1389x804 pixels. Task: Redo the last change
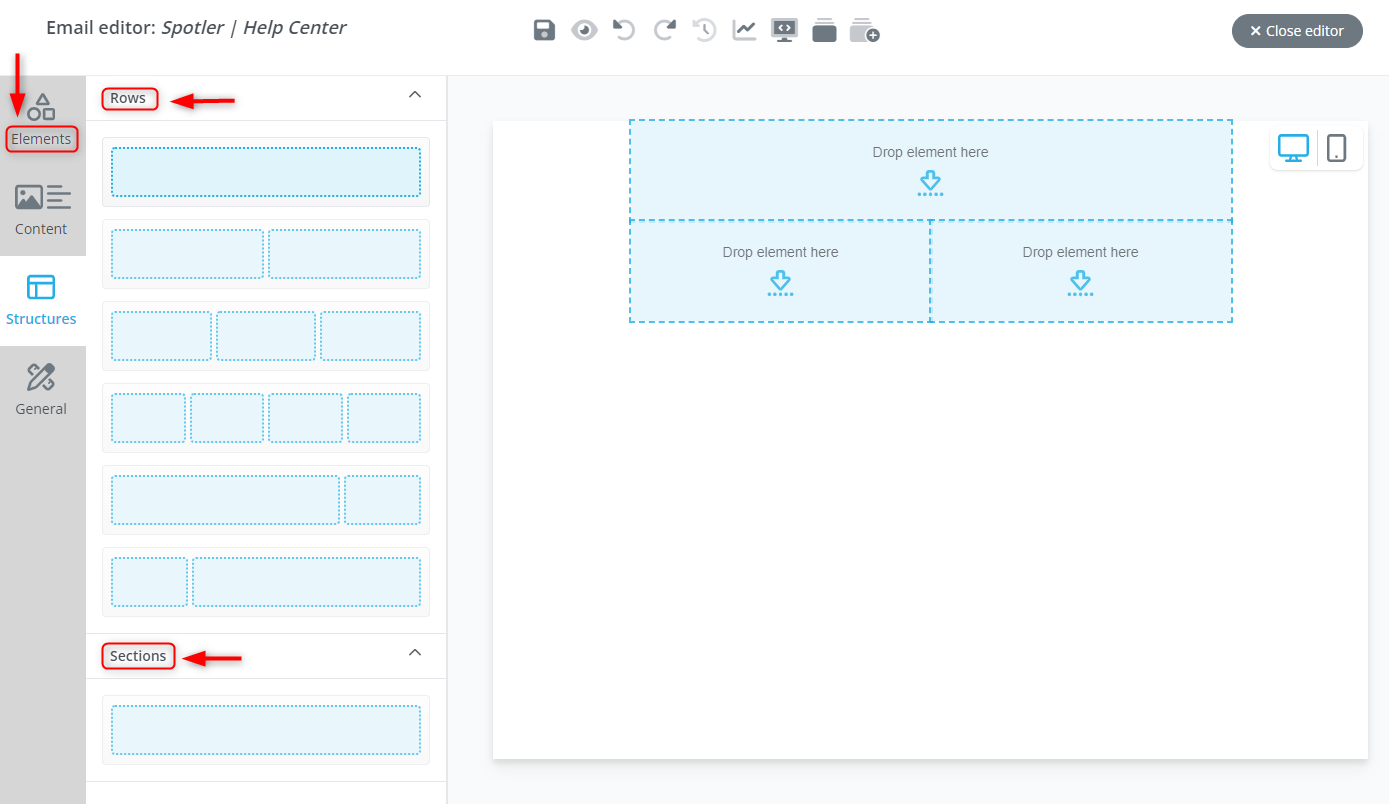pyautogui.click(x=663, y=30)
